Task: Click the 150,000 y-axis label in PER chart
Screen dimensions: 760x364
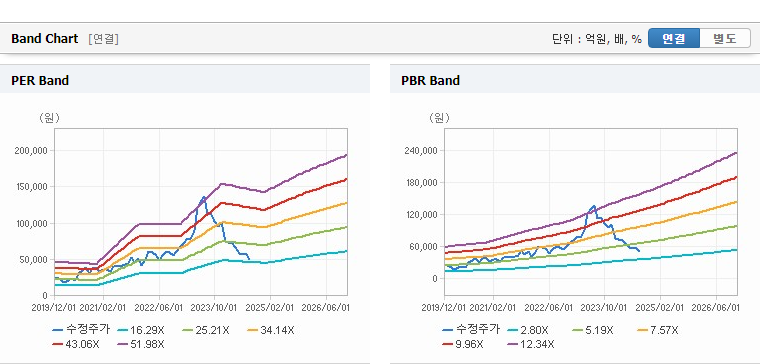Action: coord(31,187)
